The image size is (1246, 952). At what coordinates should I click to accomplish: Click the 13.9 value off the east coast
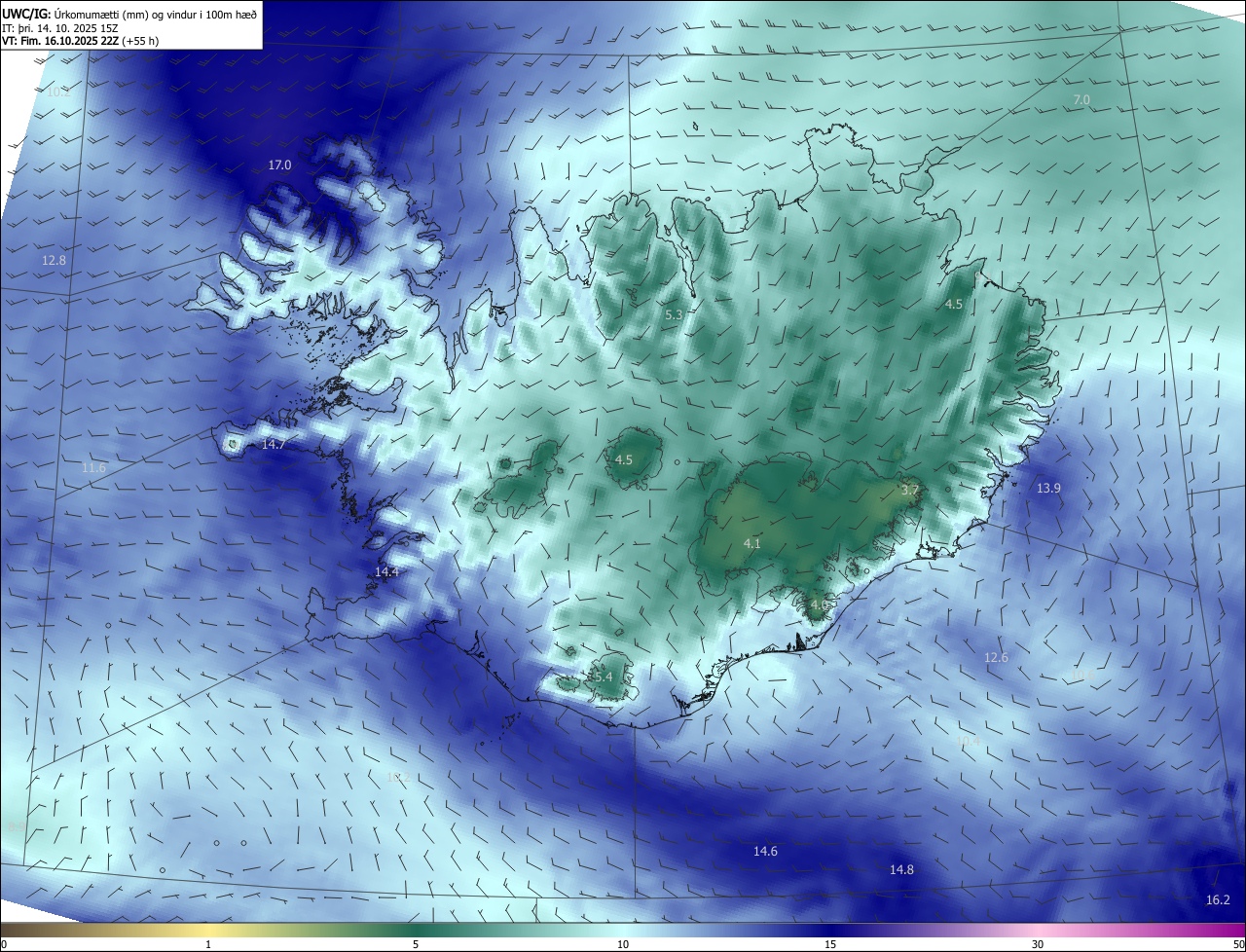1048,488
